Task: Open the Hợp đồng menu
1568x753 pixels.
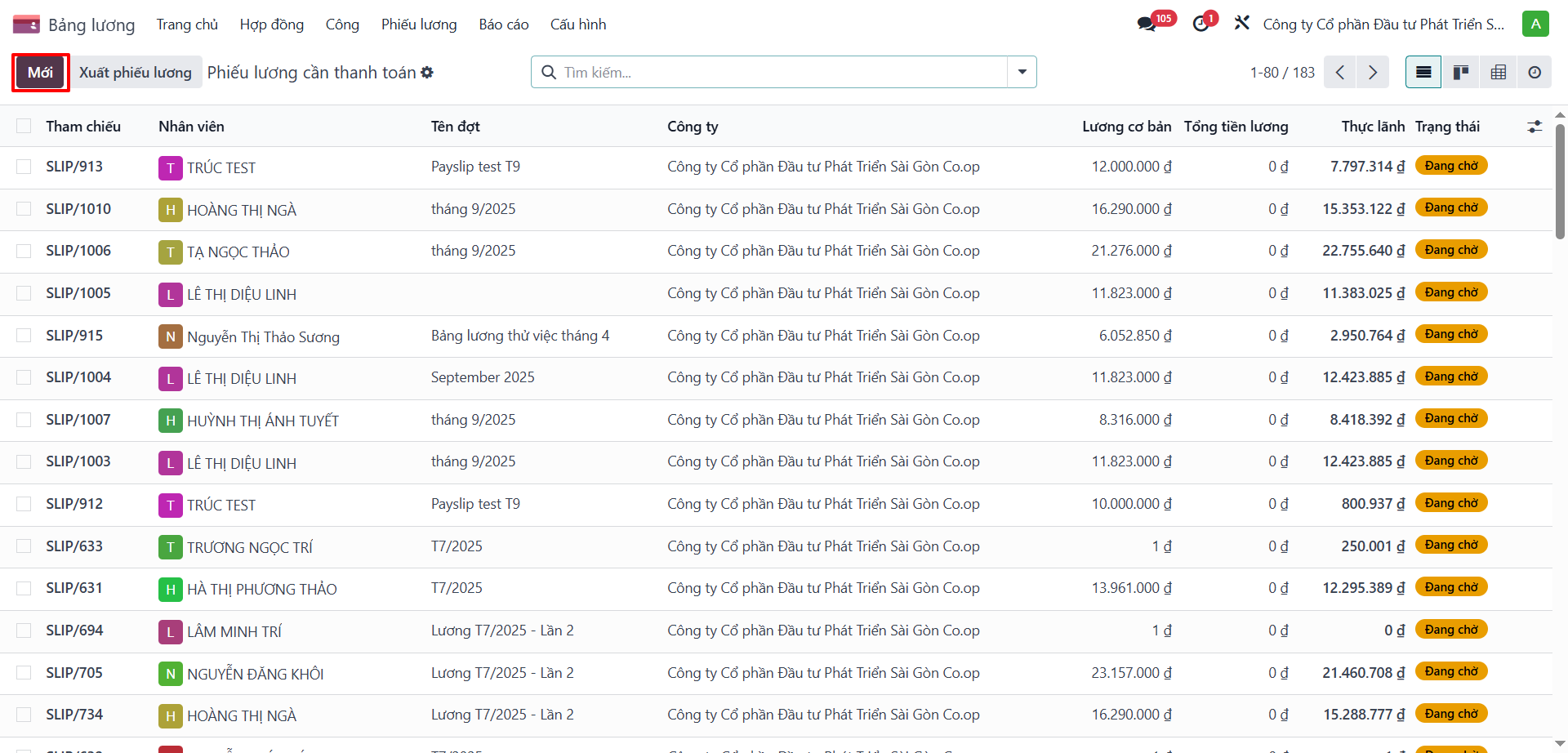Action: point(272,25)
